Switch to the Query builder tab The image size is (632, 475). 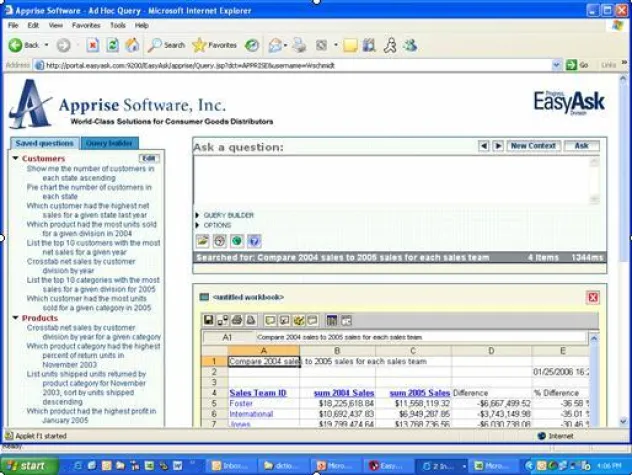(108, 143)
